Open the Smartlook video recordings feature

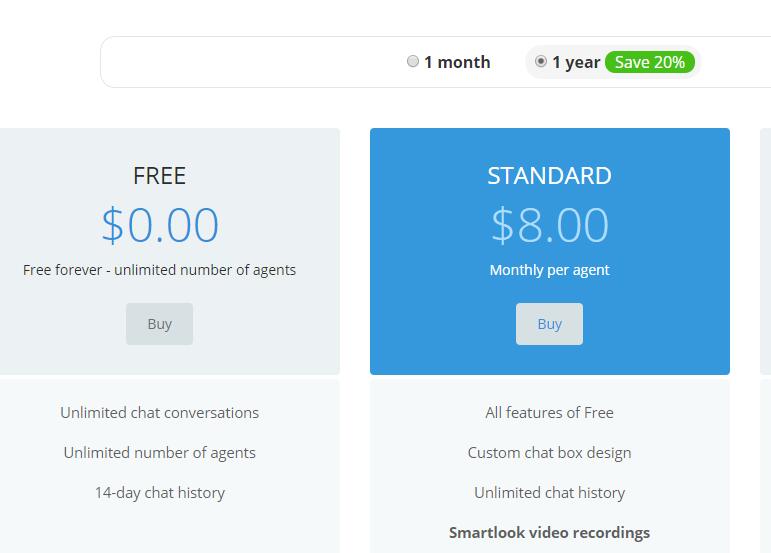coord(549,533)
